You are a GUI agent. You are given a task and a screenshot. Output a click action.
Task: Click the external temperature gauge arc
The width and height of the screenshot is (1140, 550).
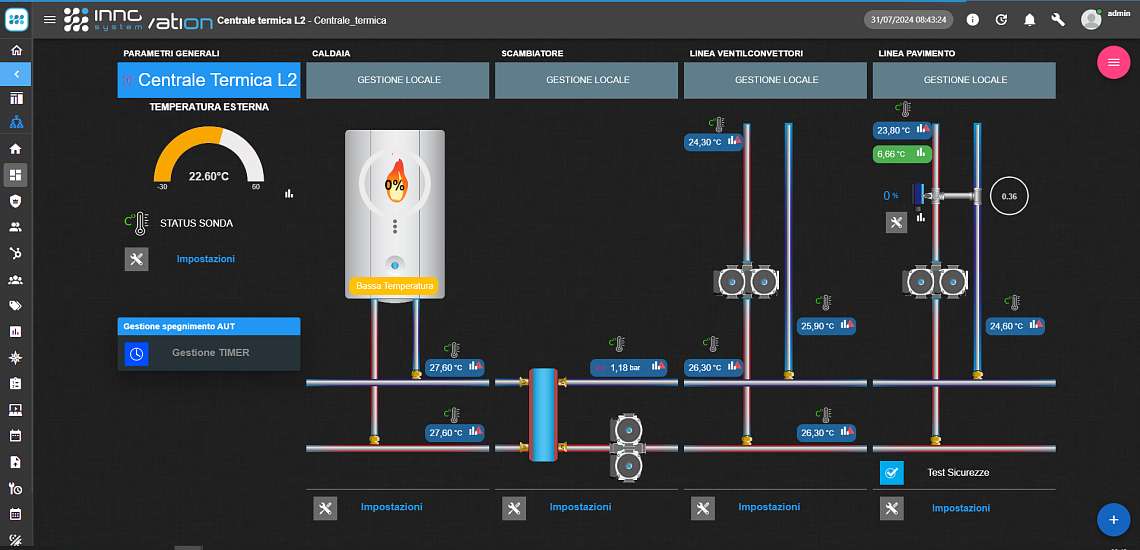click(x=209, y=154)
